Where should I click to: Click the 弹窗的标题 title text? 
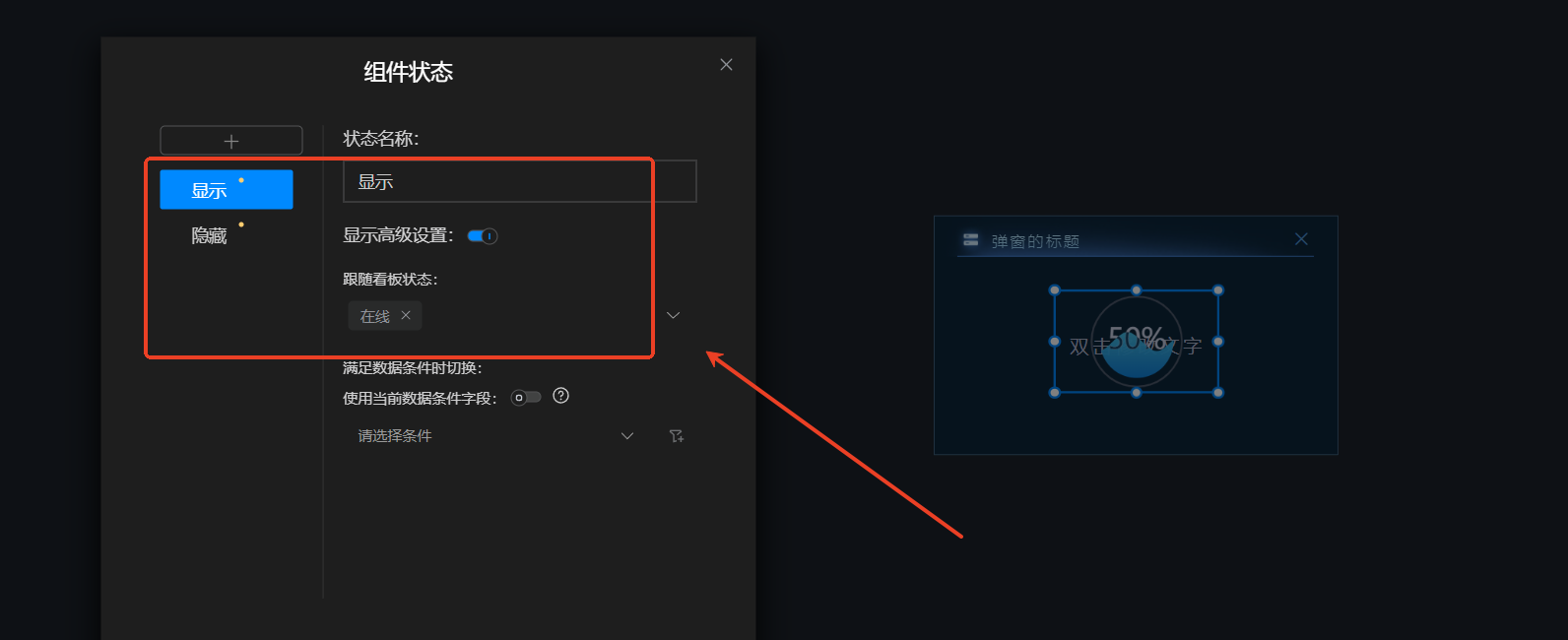coord(1035,241)
